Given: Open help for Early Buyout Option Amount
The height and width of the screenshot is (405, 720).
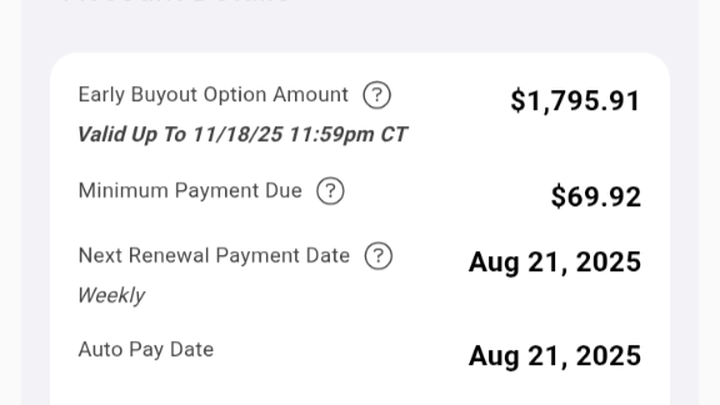Looking at the screenshot, I should (x=376, y=96).
